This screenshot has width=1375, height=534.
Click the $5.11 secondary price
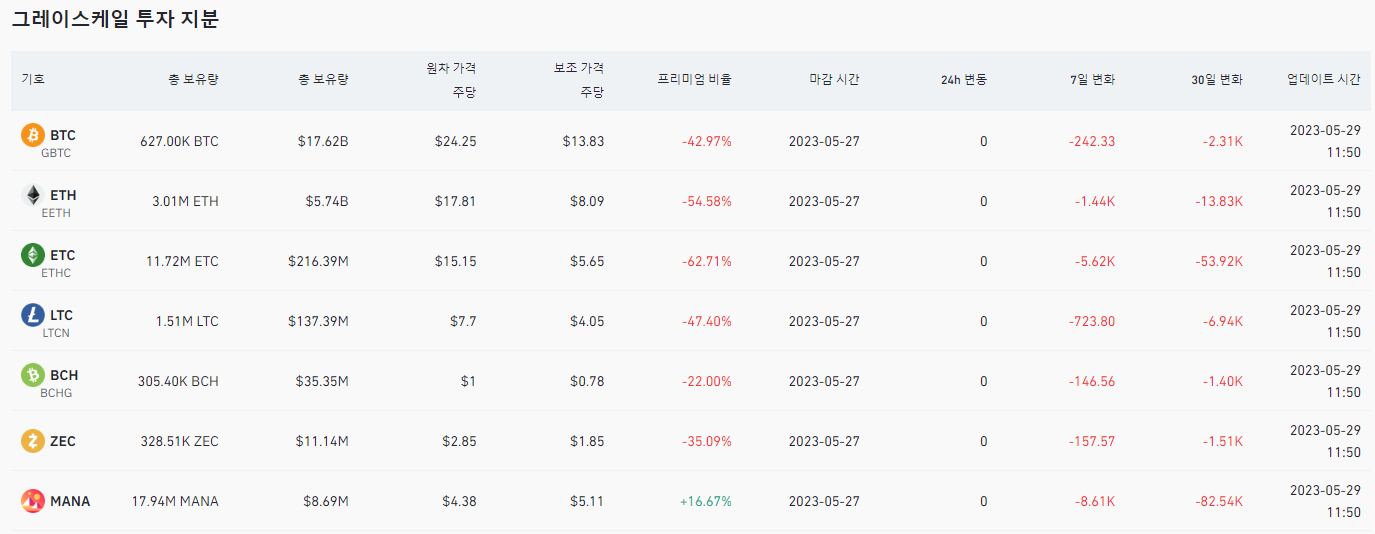(588, 501)
